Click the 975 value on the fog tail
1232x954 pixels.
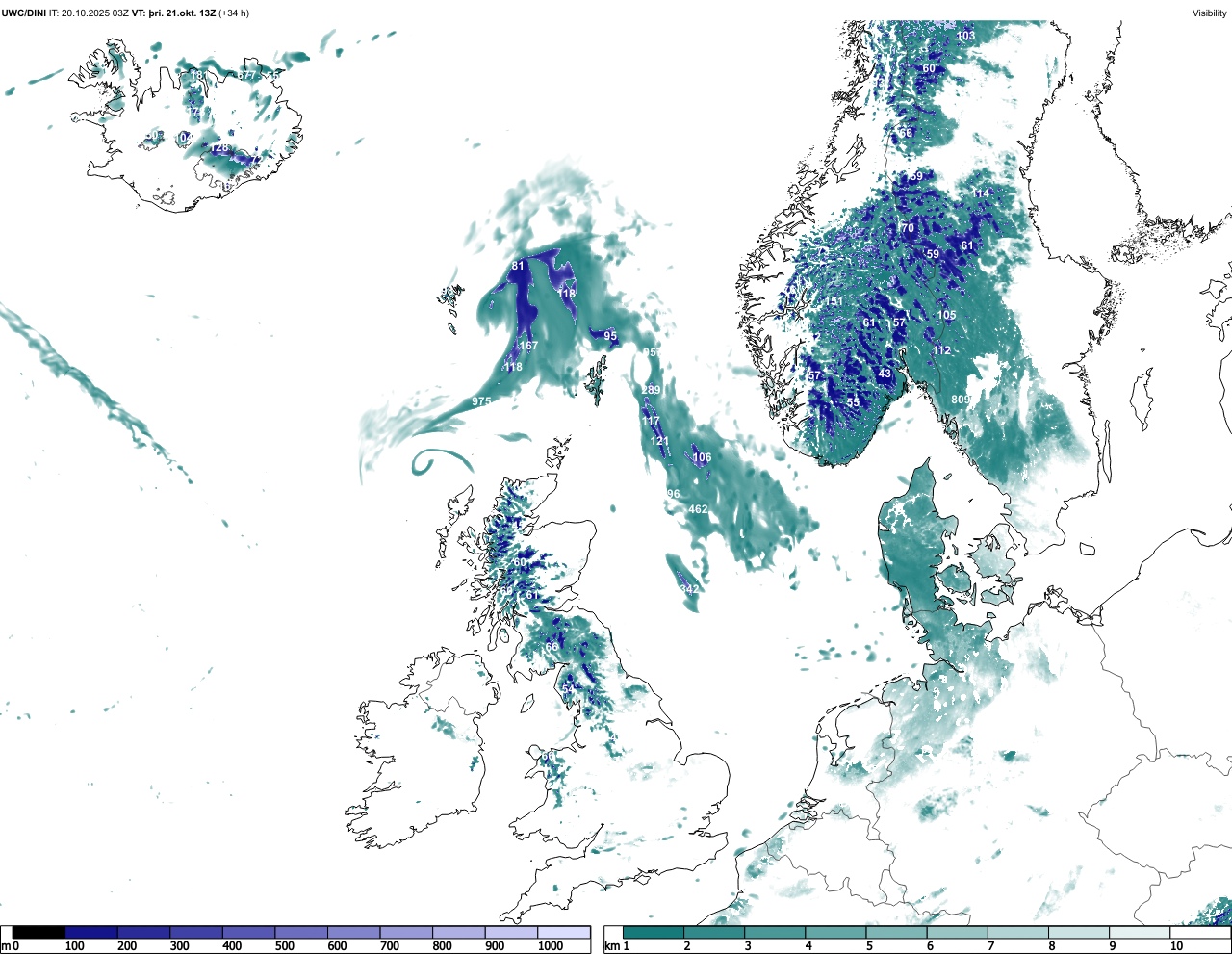481,401
